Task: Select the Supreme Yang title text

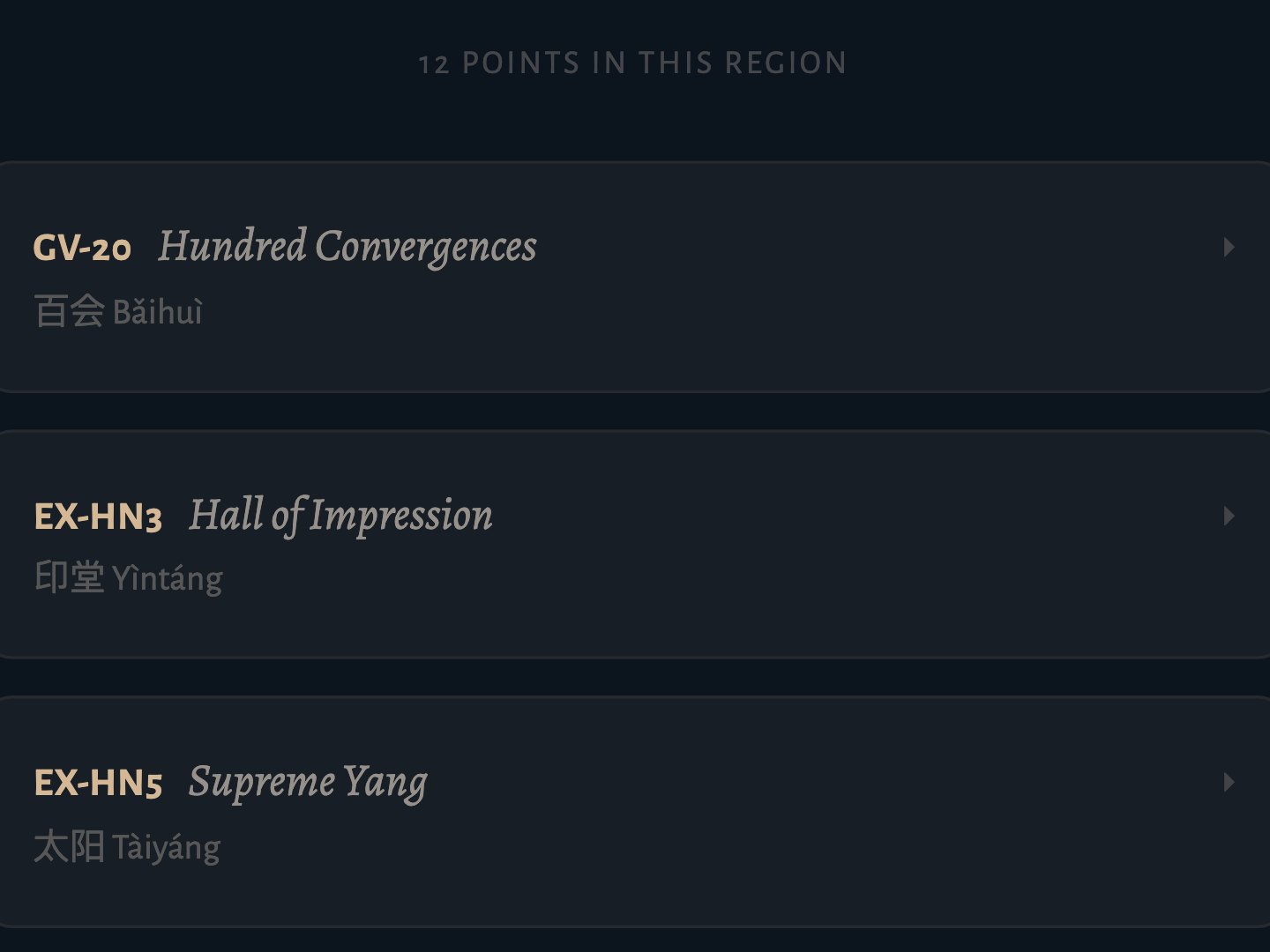Action: (x=308, y=783)
